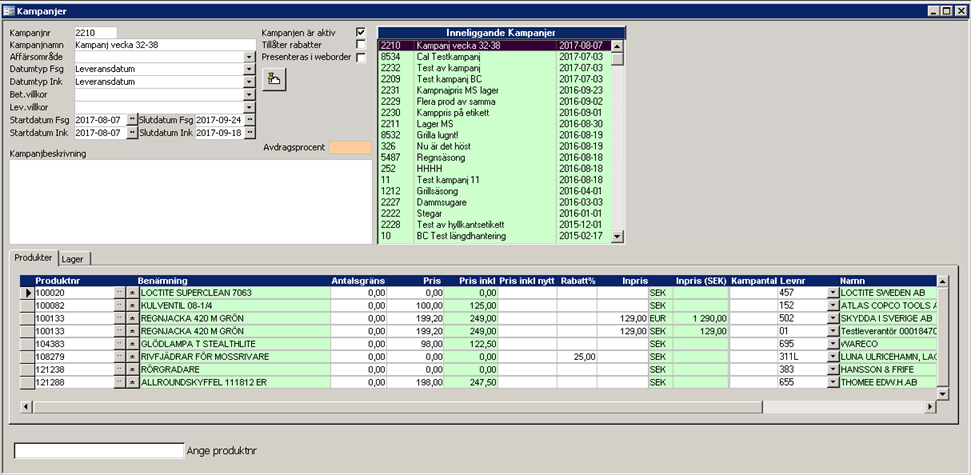Click the orange Avdragsprocent field

[x=350, y=147]
